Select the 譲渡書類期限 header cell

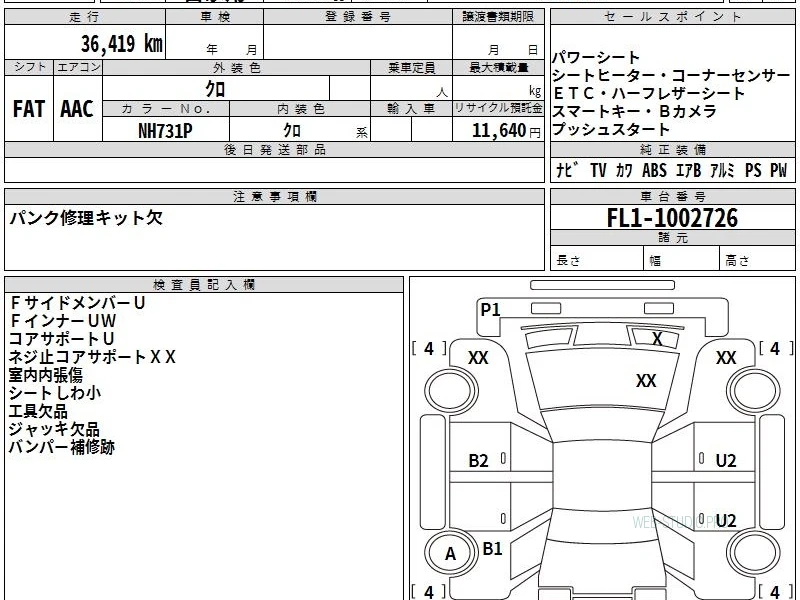point(498,17)
